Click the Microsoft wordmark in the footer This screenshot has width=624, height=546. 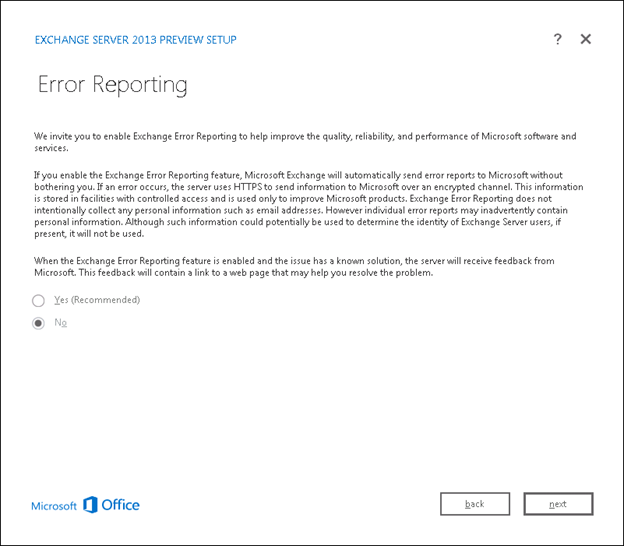(54, 506)
